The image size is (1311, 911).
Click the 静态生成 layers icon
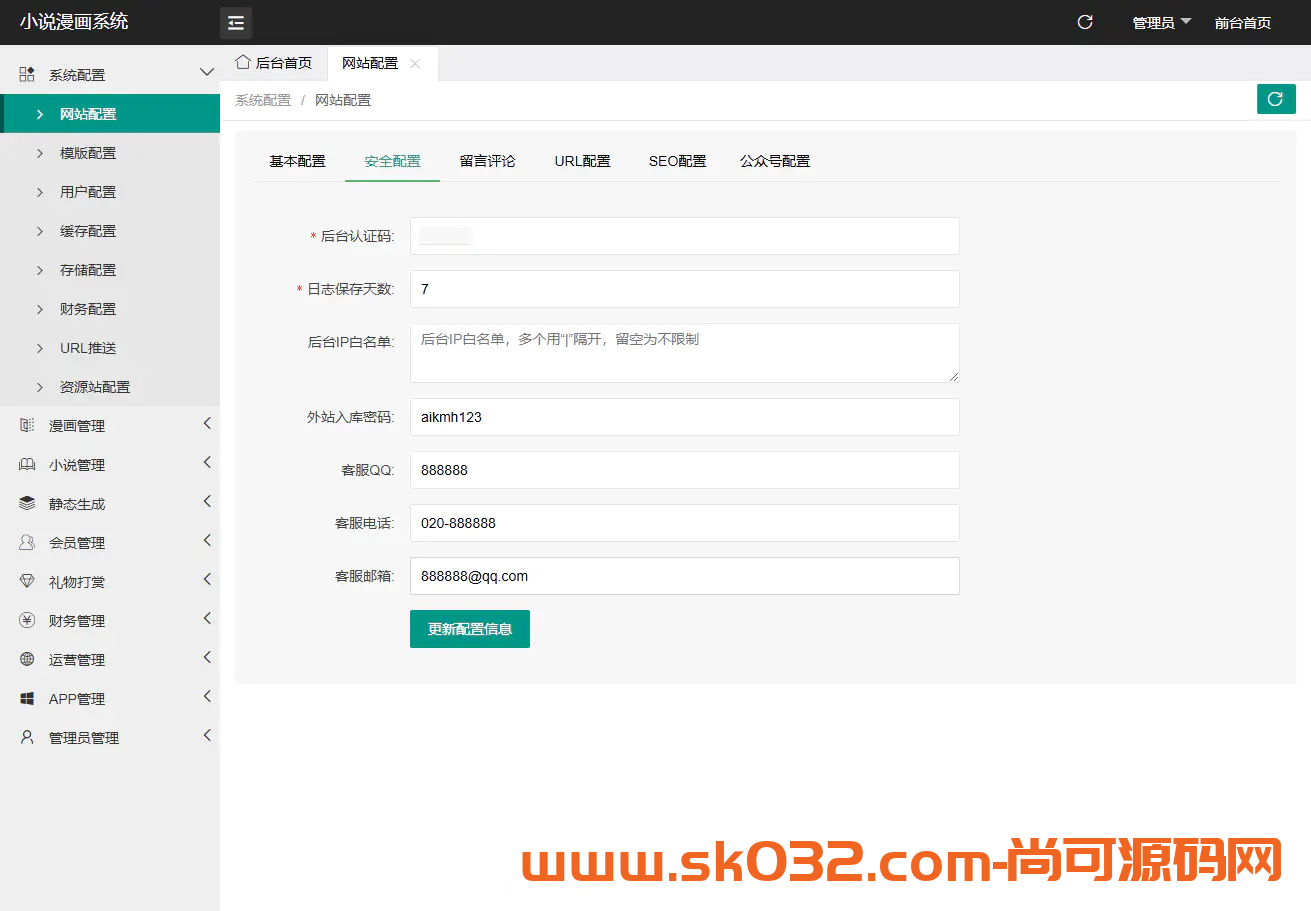27,503
